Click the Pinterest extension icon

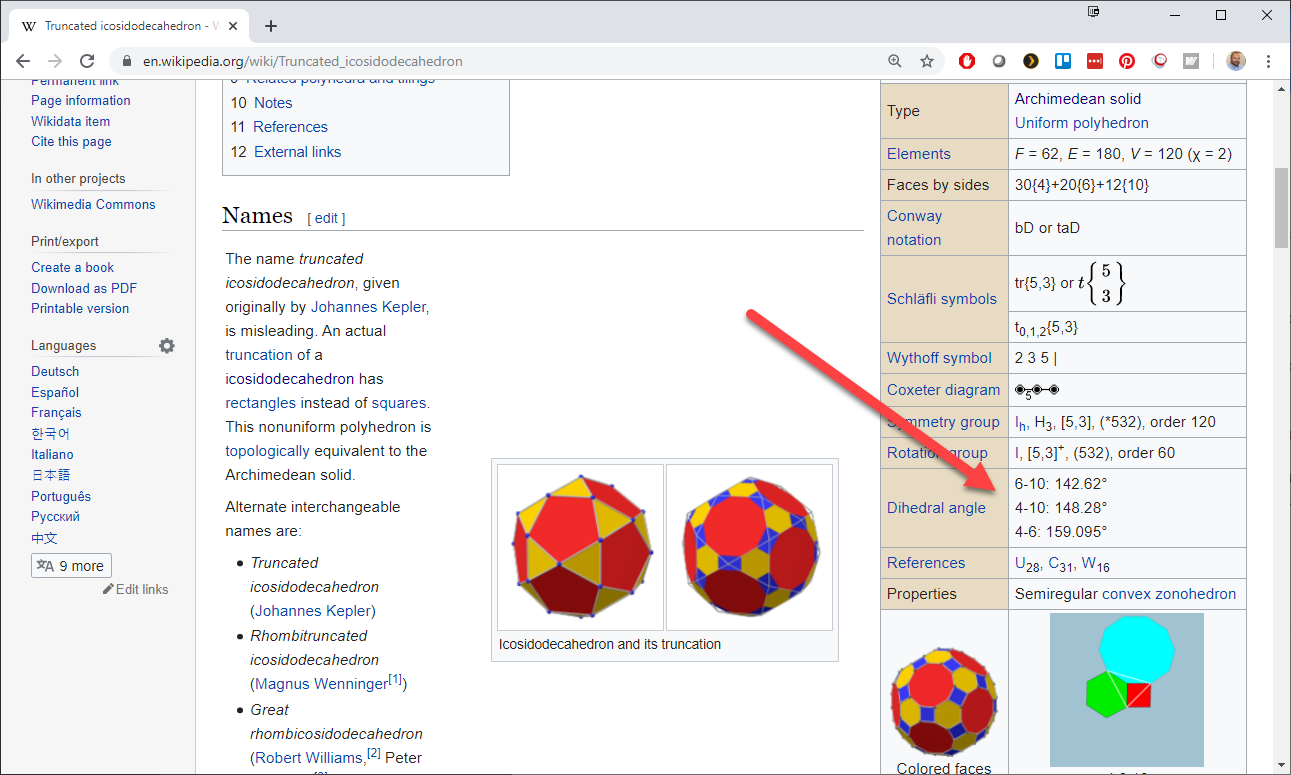1127,61
